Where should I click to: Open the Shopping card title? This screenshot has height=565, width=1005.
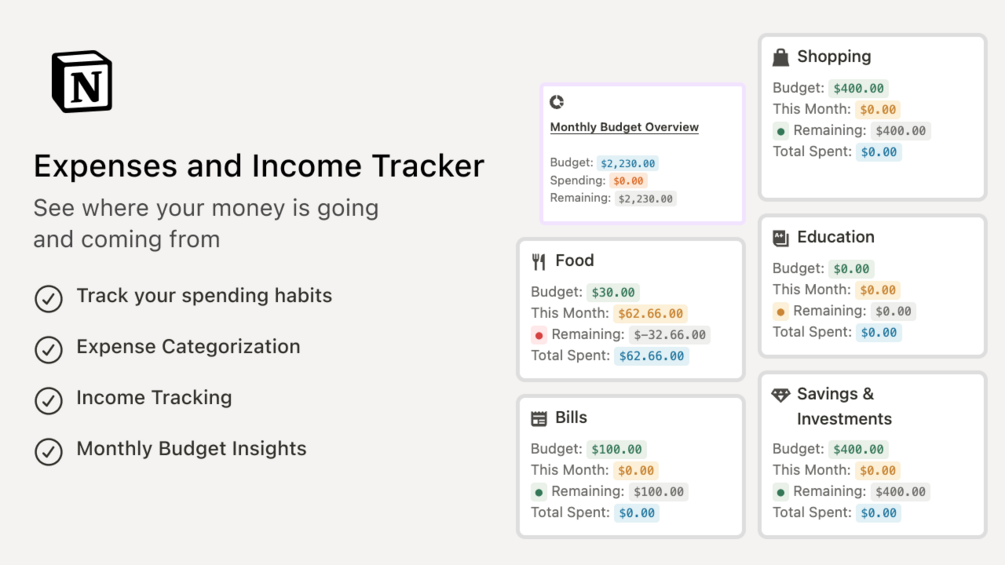[834, 57]
